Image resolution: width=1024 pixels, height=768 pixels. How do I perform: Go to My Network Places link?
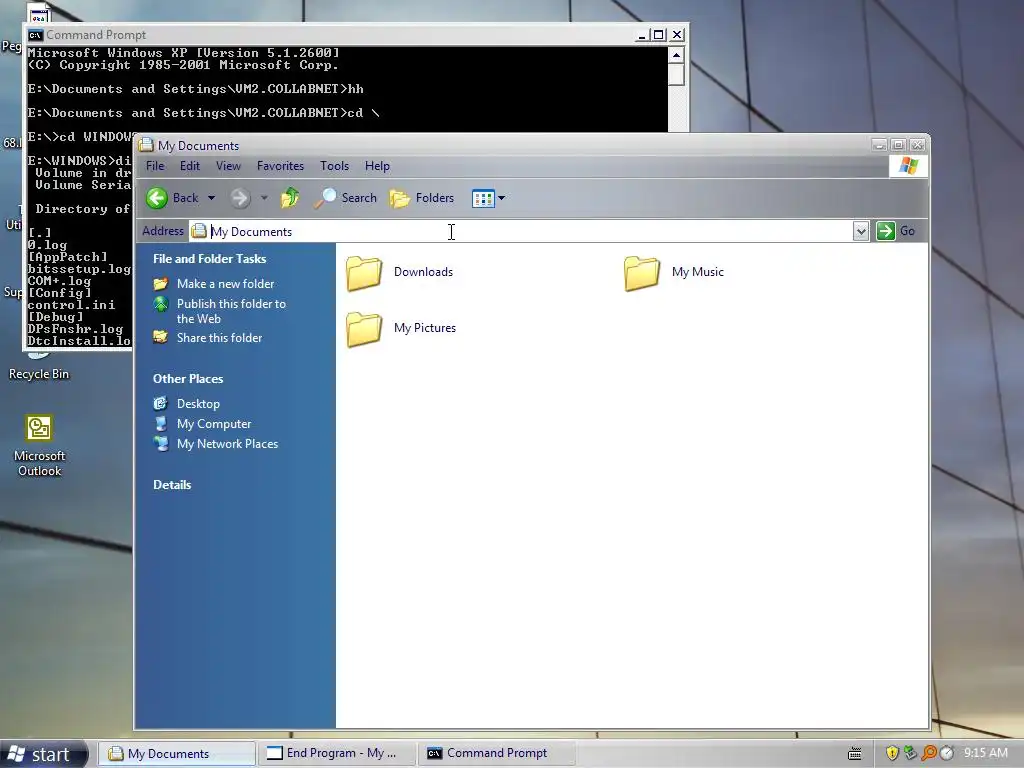coord(227,444)
